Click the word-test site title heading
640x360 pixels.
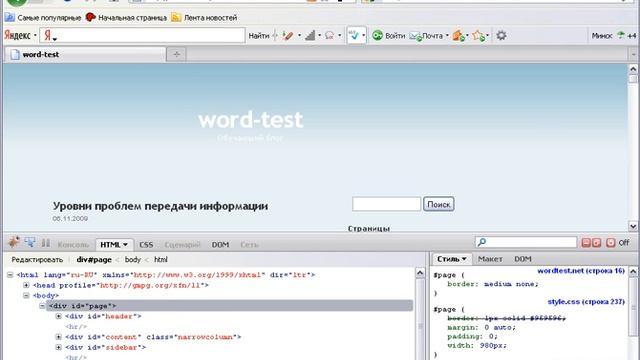tap(250, 120)
